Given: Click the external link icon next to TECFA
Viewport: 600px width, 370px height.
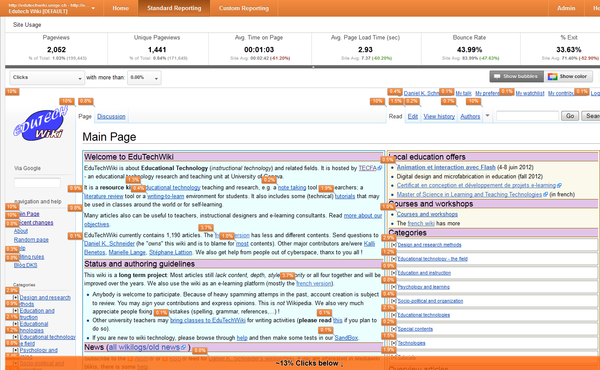Looking at the screenshot, I should point(380,168).
